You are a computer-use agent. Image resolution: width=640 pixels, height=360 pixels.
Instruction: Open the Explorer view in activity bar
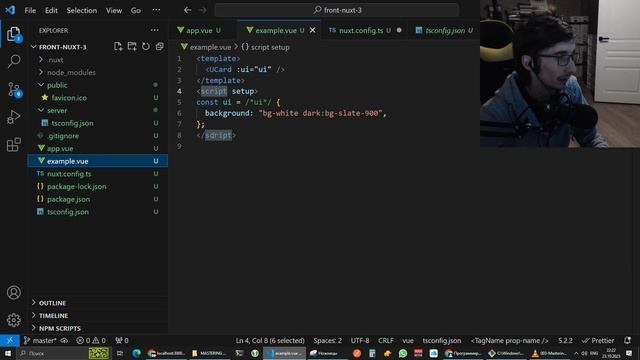pos(13,34)
